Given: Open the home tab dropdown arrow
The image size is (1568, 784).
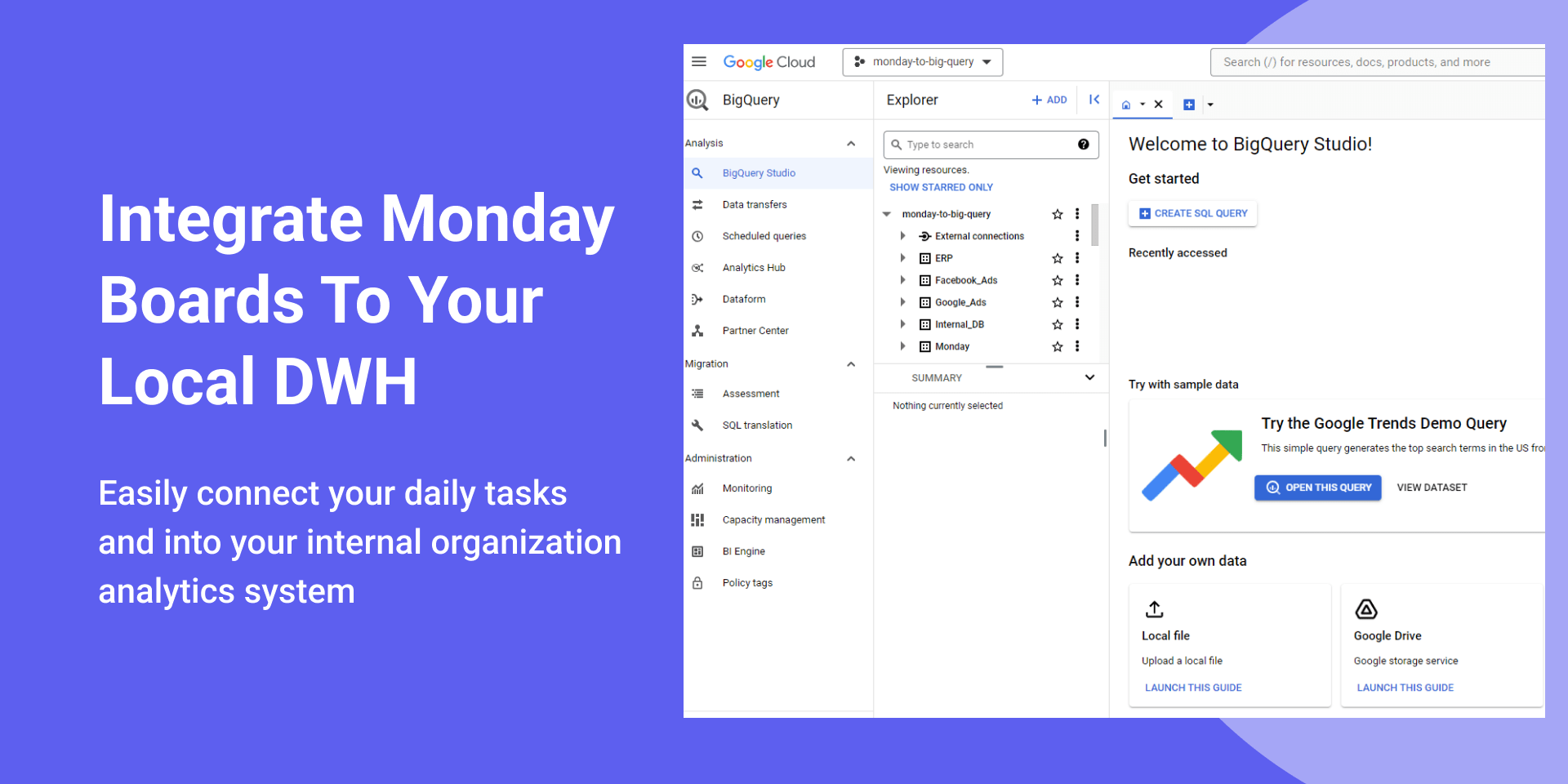Looking at the screenshot, I should [x=1143, y=105].
